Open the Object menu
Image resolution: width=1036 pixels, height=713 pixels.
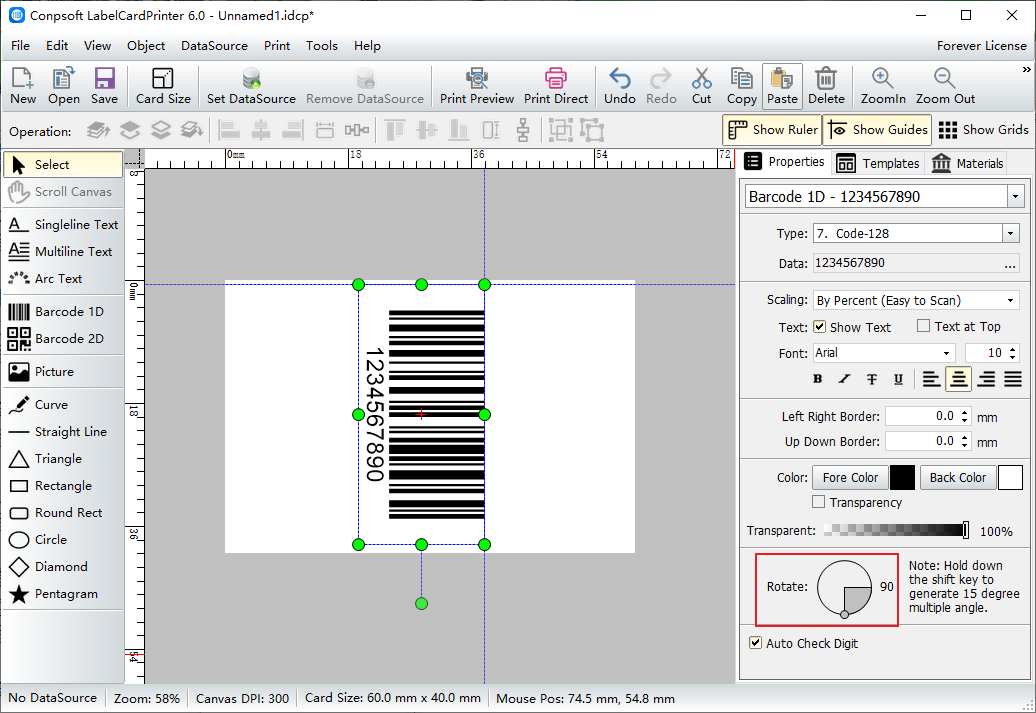(146, 46)
